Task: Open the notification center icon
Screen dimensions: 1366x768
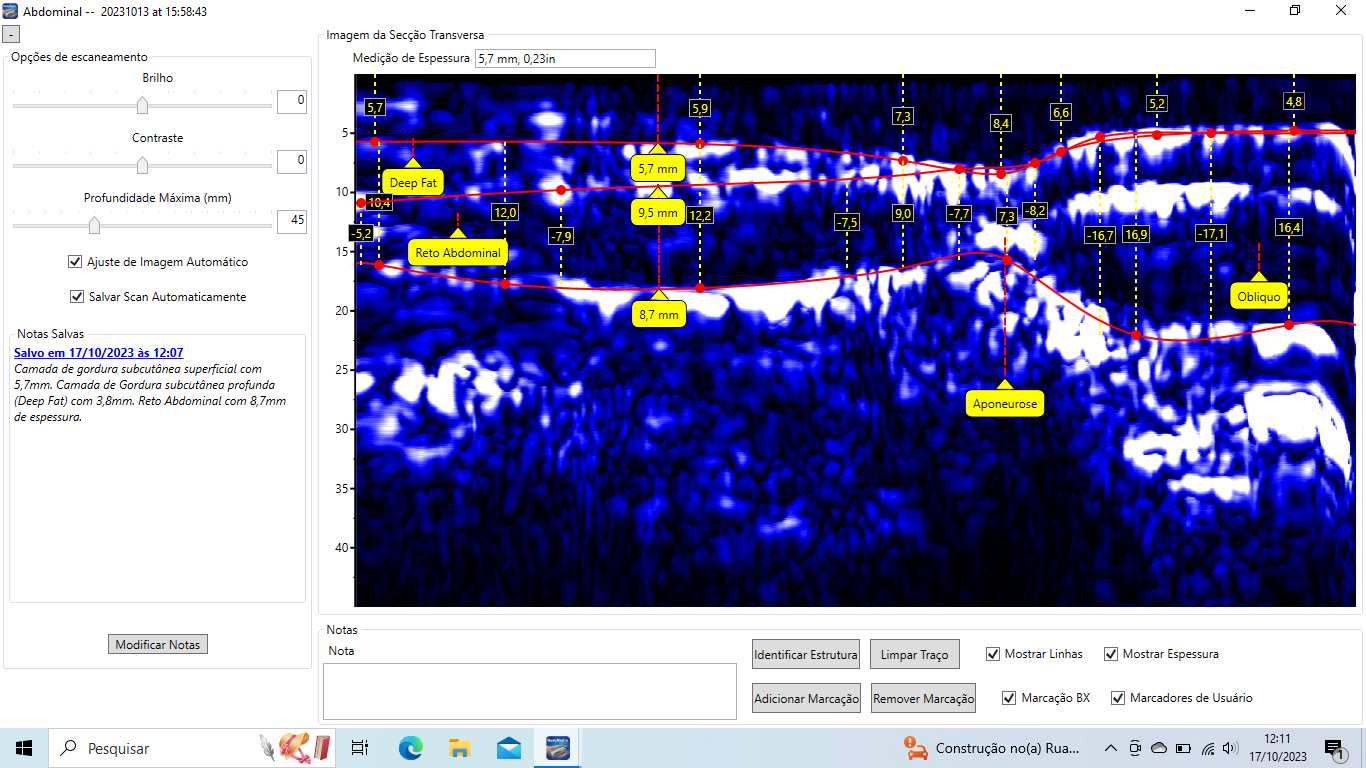Action: tap(1334, 748)
